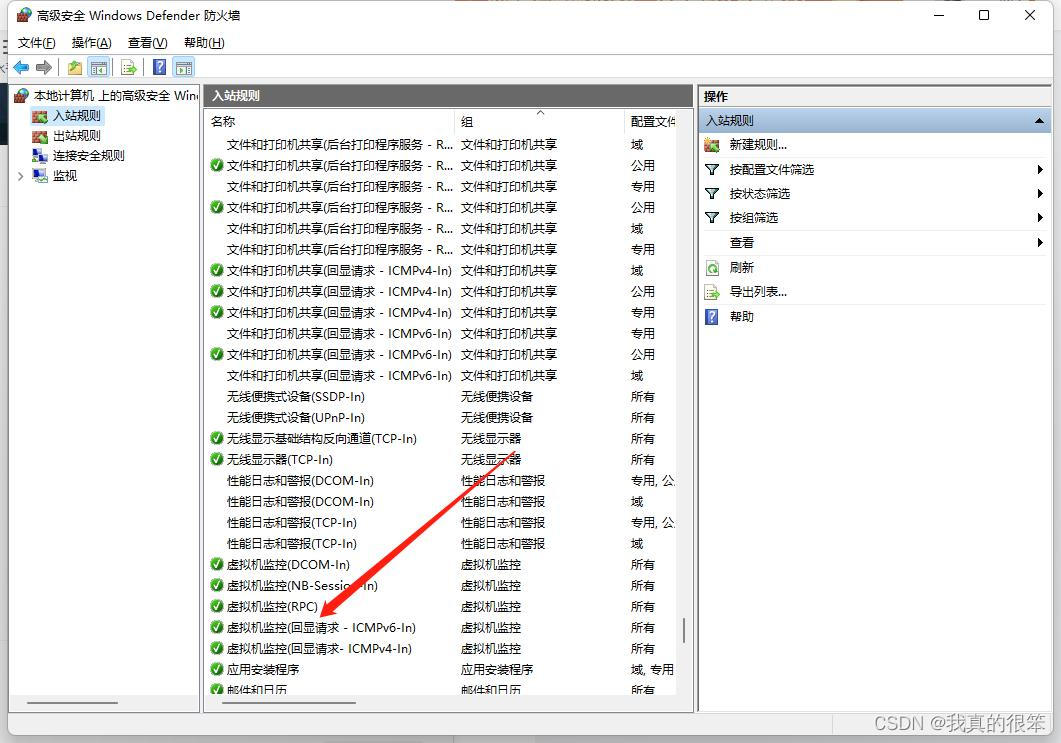Select rule 虚拟机监控(NB-Session-In)
The width and height of the screenshot is (1061, 743).
302,585
